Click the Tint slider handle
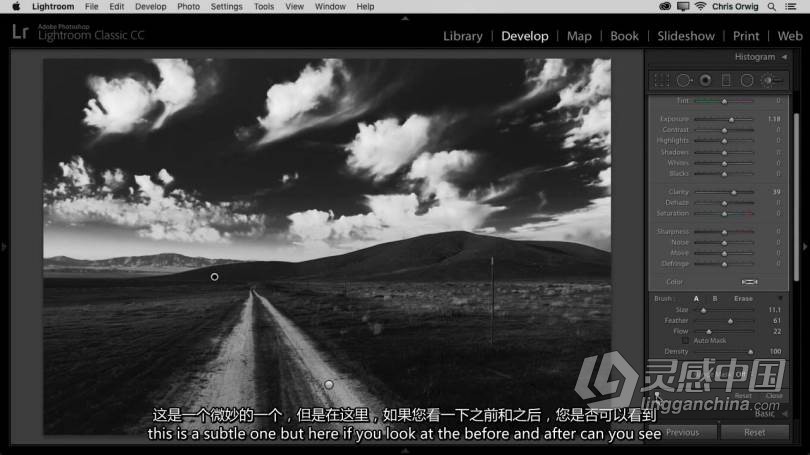The image size is (810, 455). point(724,101)
